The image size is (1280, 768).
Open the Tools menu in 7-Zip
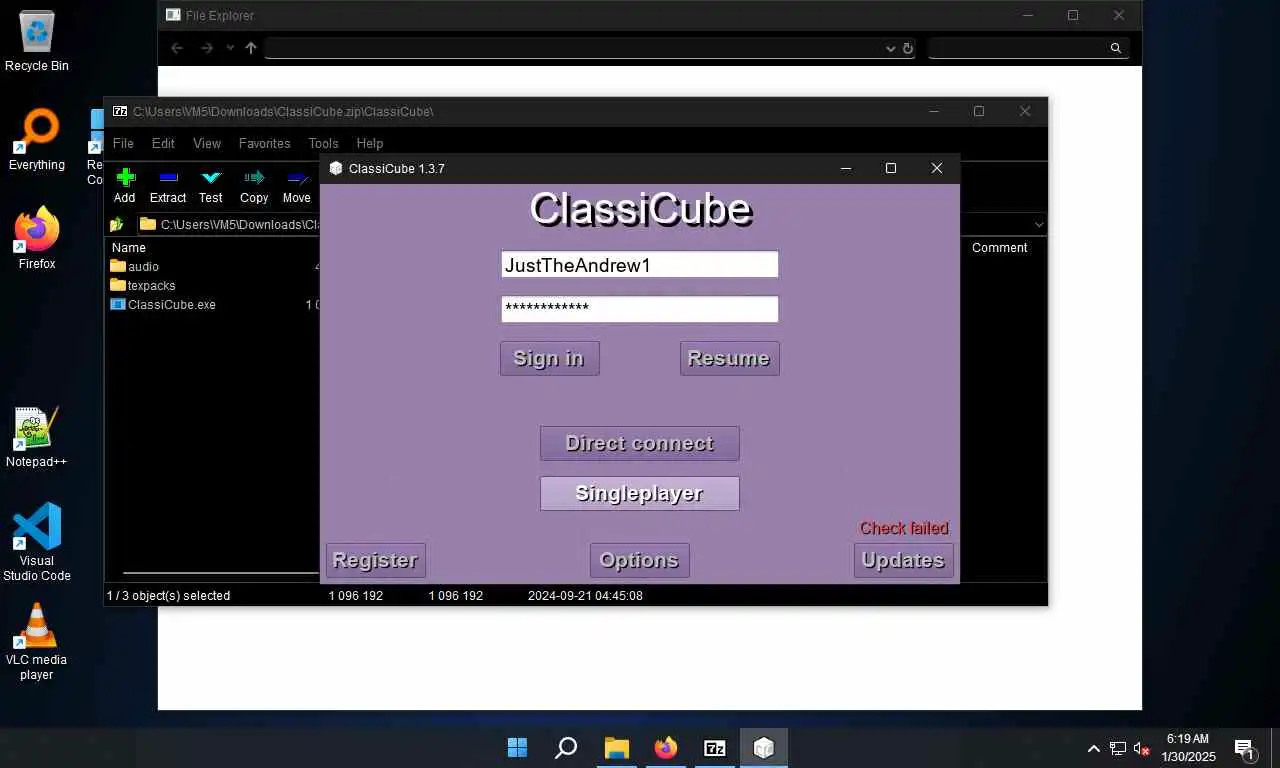323,143
